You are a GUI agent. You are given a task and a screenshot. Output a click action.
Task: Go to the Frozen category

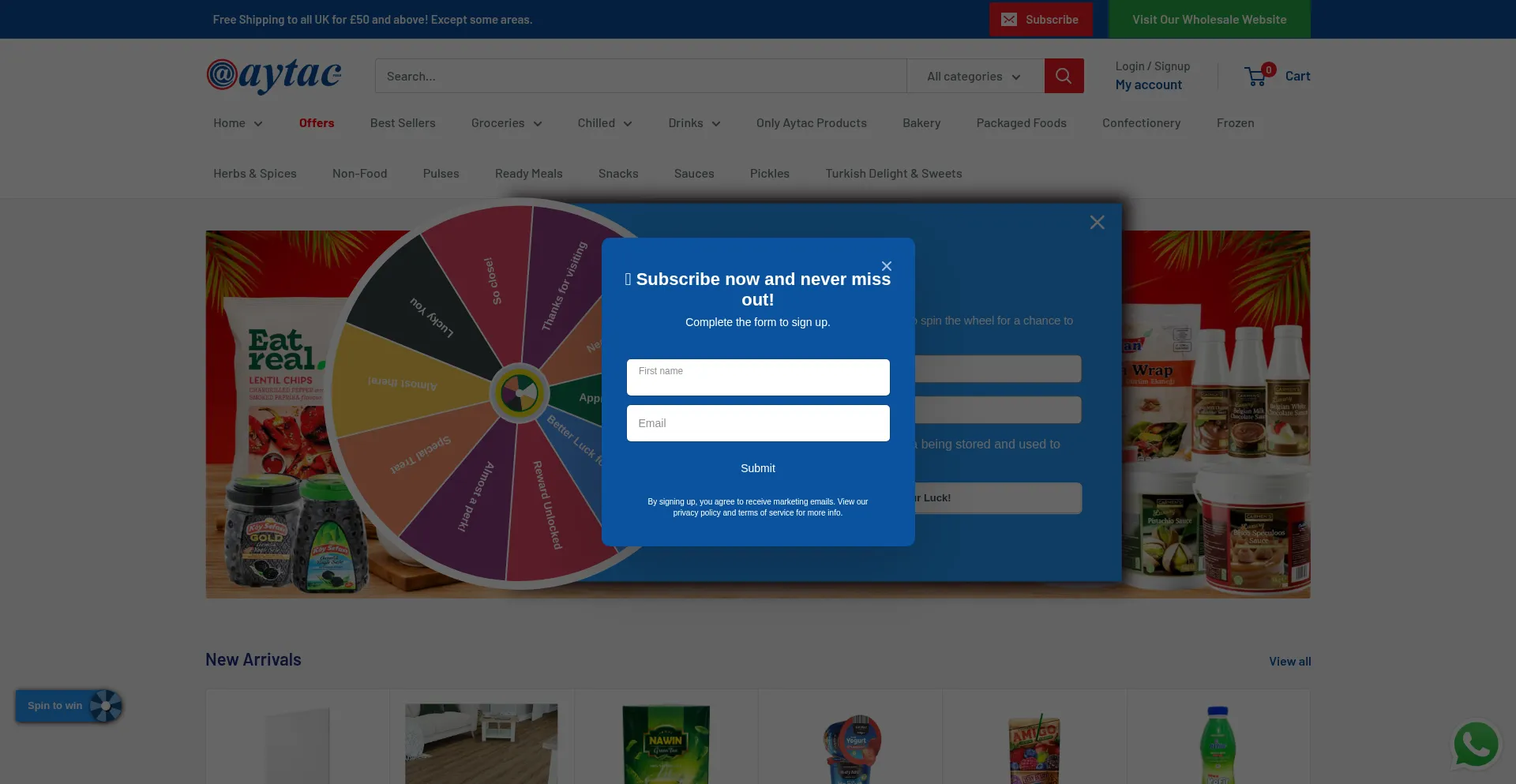(x=1236, y=123)
